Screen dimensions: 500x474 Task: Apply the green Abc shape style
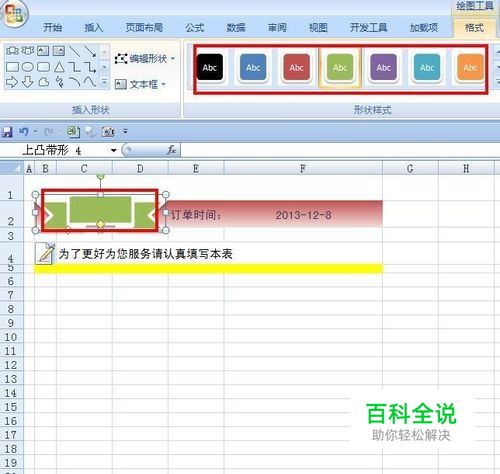click(340, 68)
